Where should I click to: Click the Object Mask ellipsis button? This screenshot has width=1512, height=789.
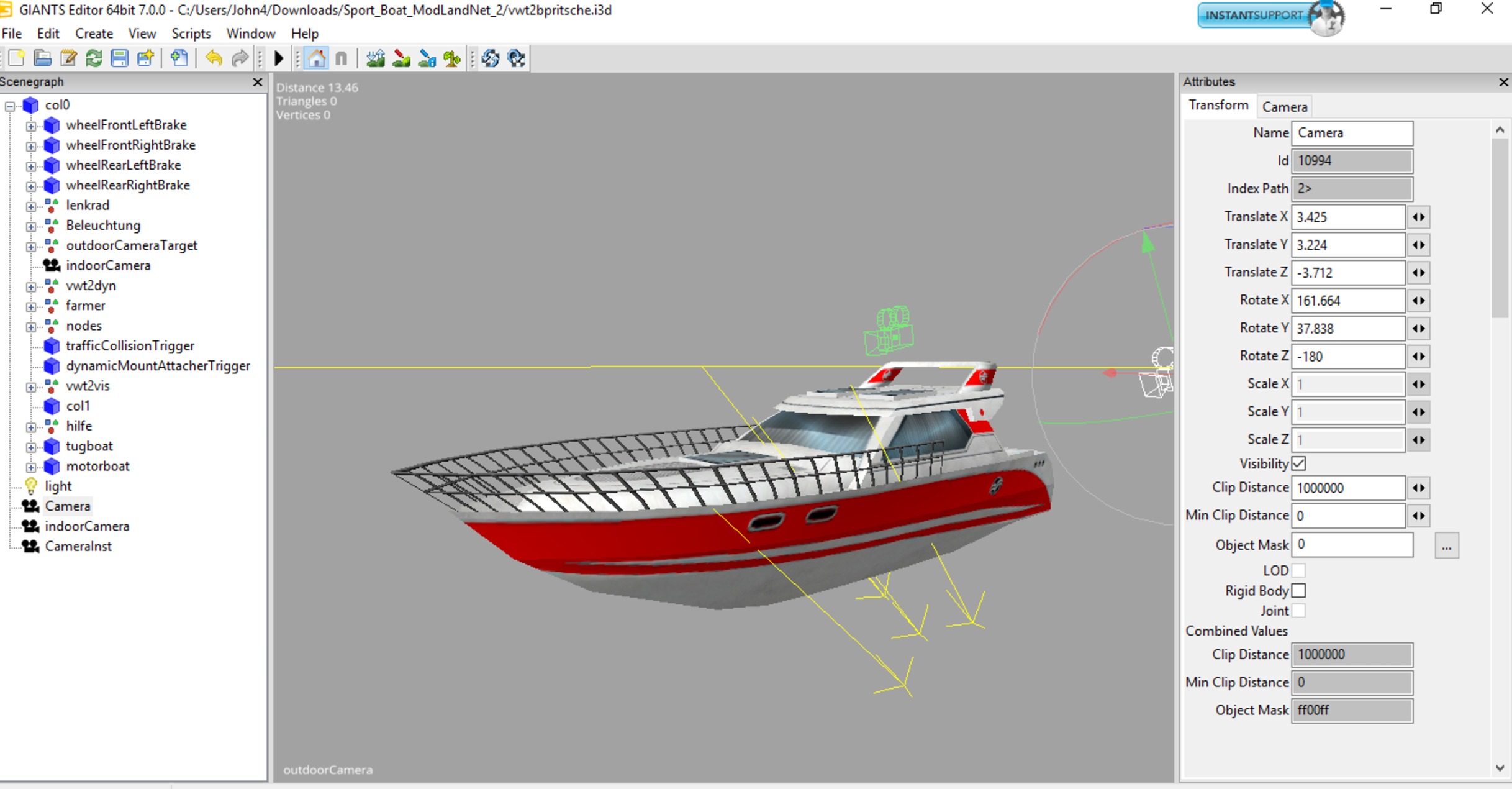[1446, 546]
